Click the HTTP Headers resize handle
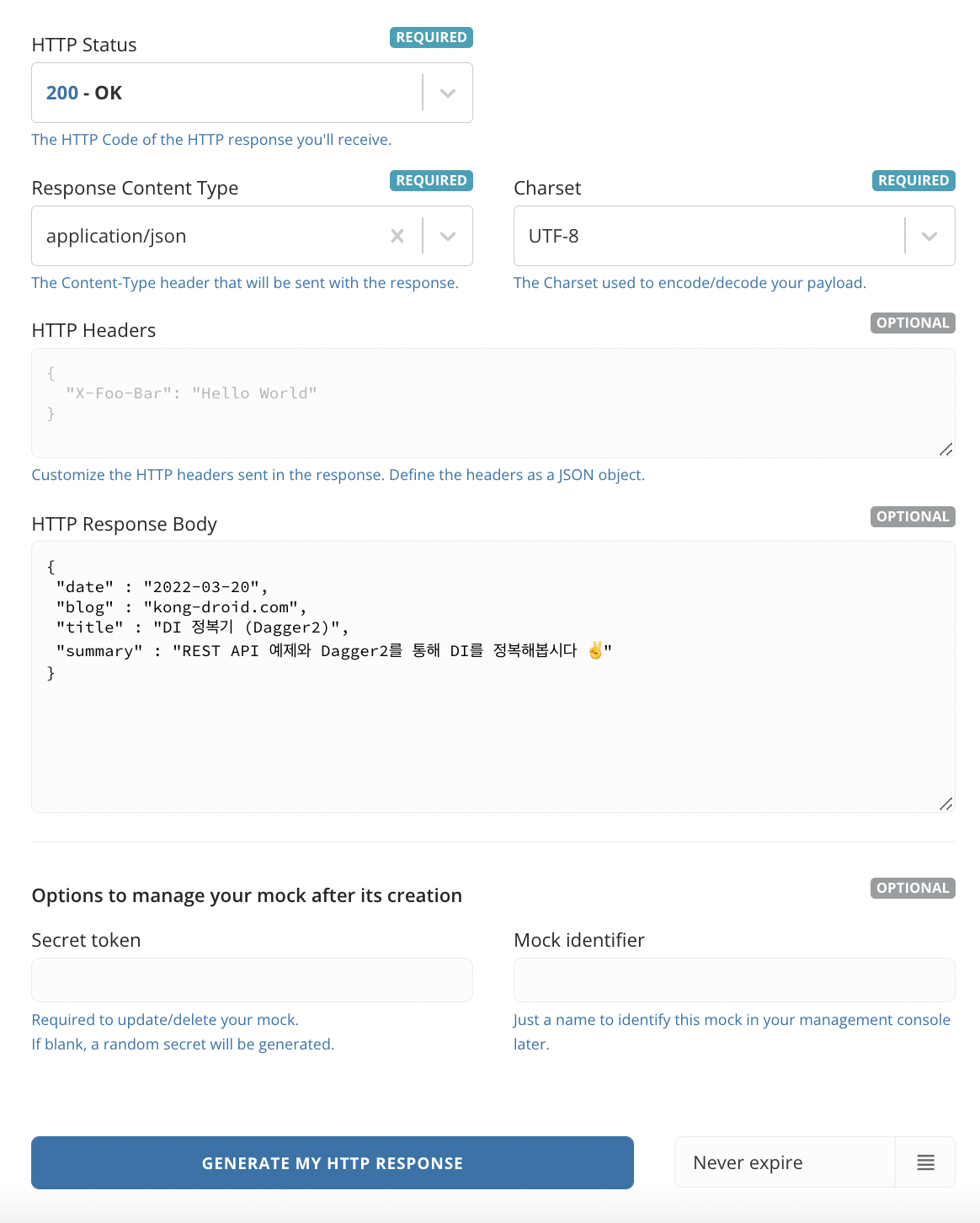The height and width of the screenshot is (1223, 980). pyautogui.click(x=946, y=450)
